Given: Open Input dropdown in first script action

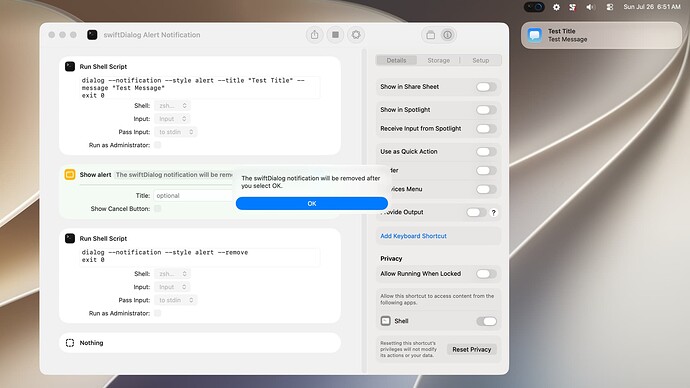Looking at the screenshot, I should click(172, 119).
